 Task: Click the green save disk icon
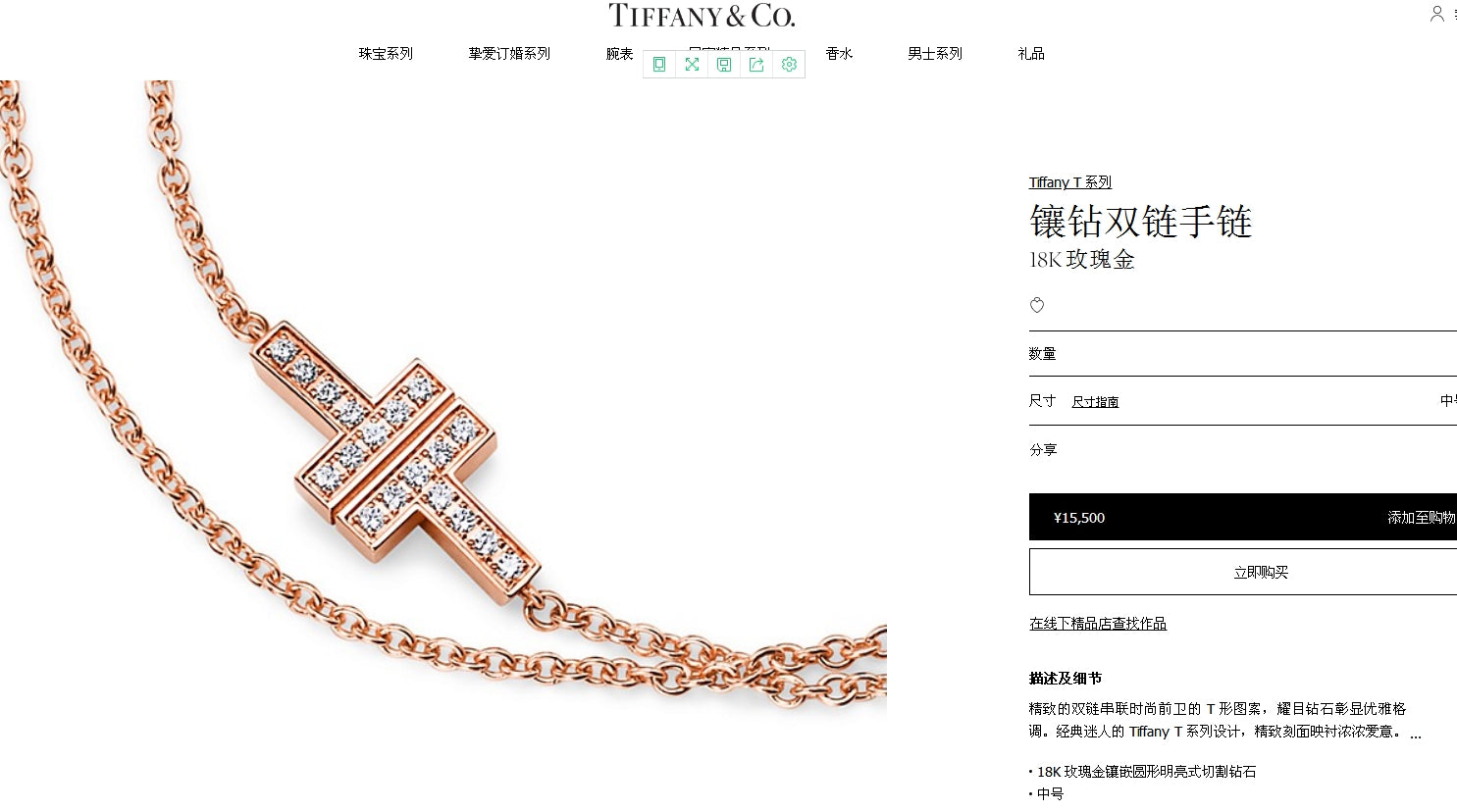click(x=724, y=65)
